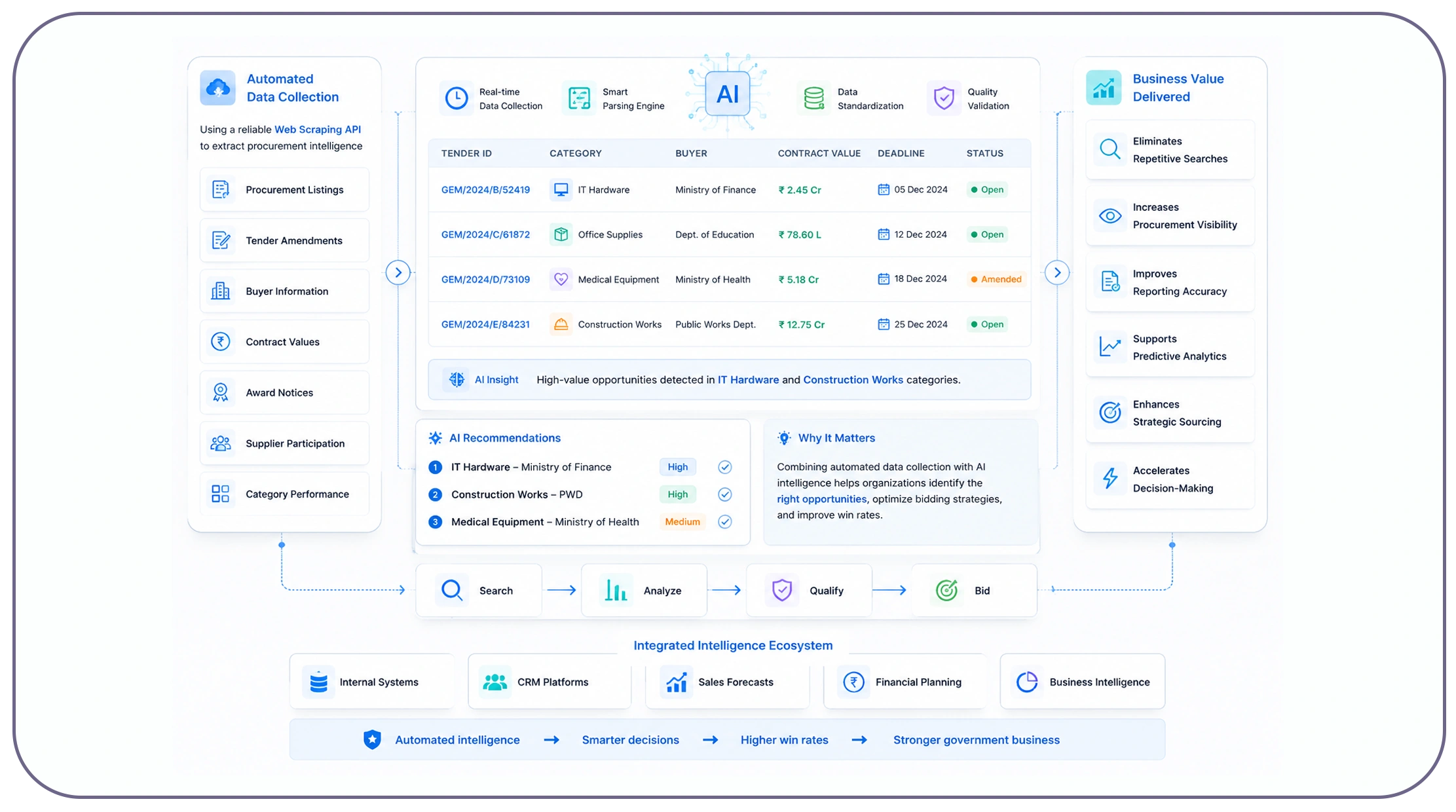Image resolution: width=1456 pixels, height=812 pixels.
Task: Expand the chevron left of Business Value panel
Action: [1057, 272]
